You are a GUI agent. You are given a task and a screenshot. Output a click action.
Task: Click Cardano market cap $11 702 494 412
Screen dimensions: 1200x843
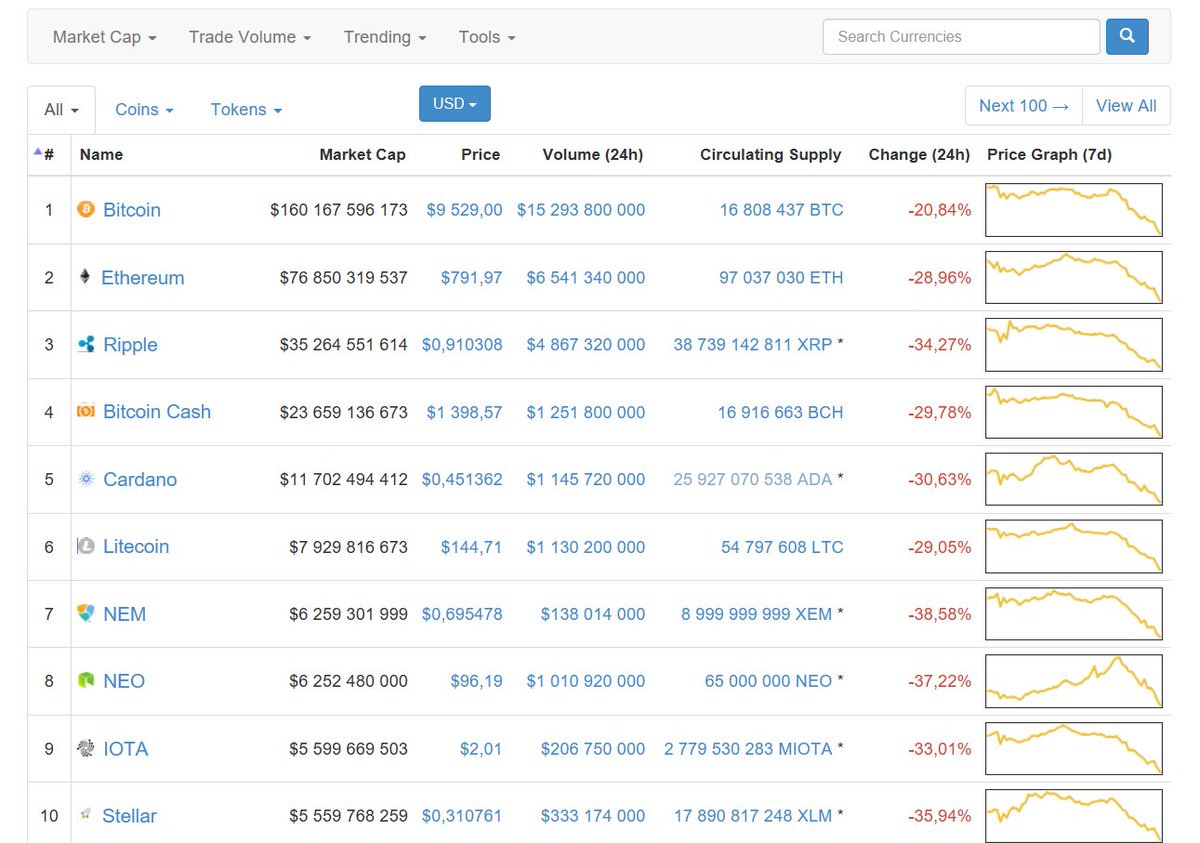tap(344, 479)
